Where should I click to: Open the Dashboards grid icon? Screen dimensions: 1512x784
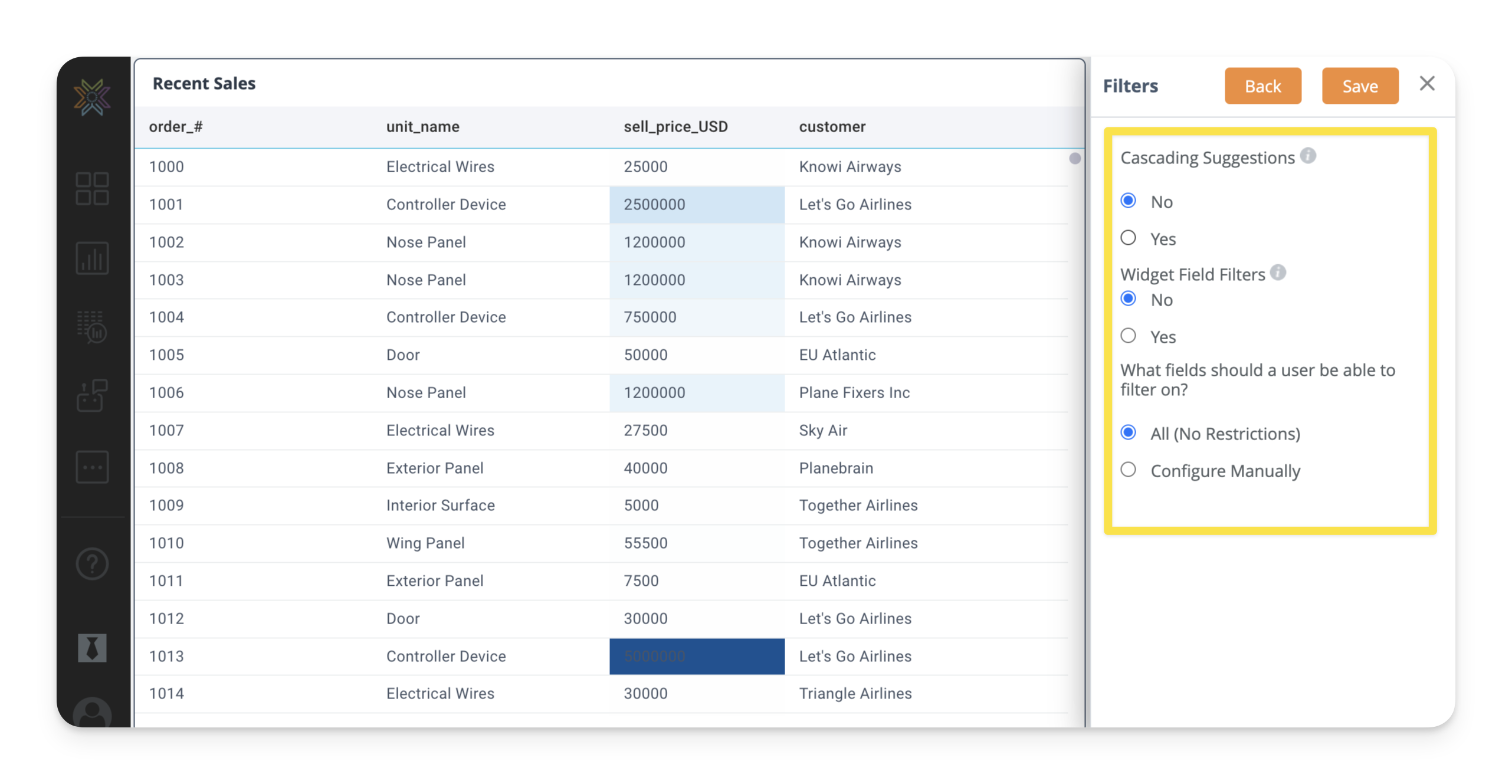[x=92, y=189]
